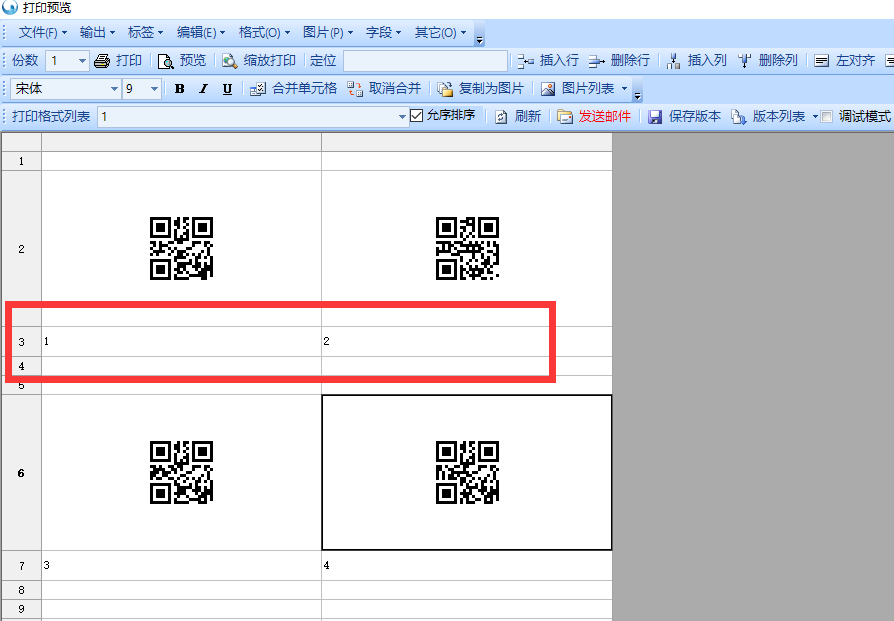Open print preview with magnifier icon
Screen dimensions: 894x621
tap(166, 61)
